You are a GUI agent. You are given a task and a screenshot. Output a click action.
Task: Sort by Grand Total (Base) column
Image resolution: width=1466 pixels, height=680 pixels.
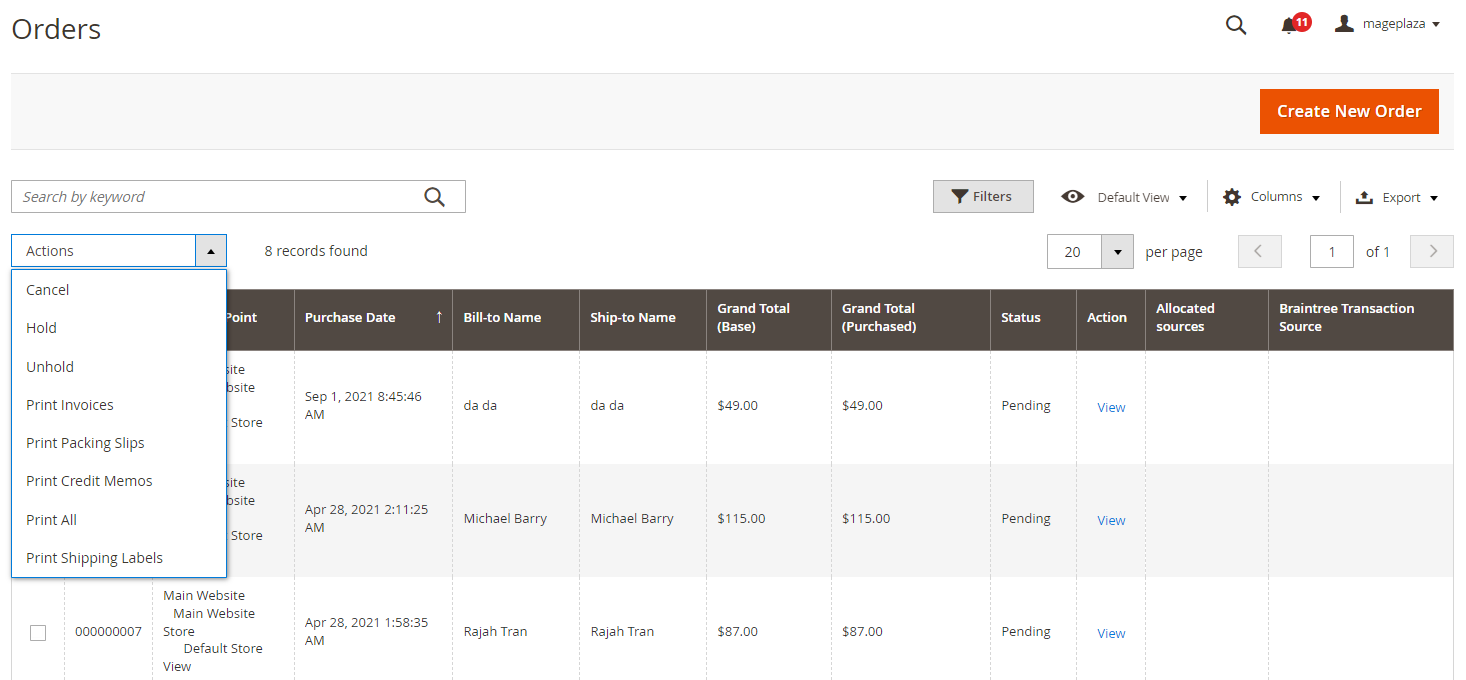pos(769,318)
